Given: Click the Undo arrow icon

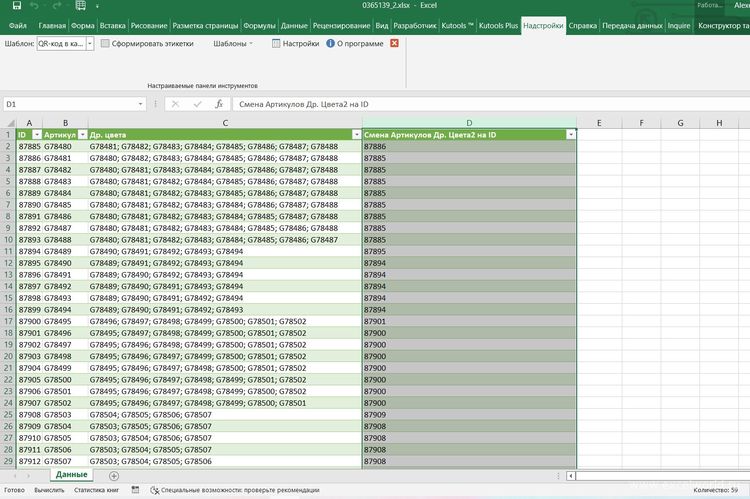Looking at the screenshot, I should (x=34, y=6).
